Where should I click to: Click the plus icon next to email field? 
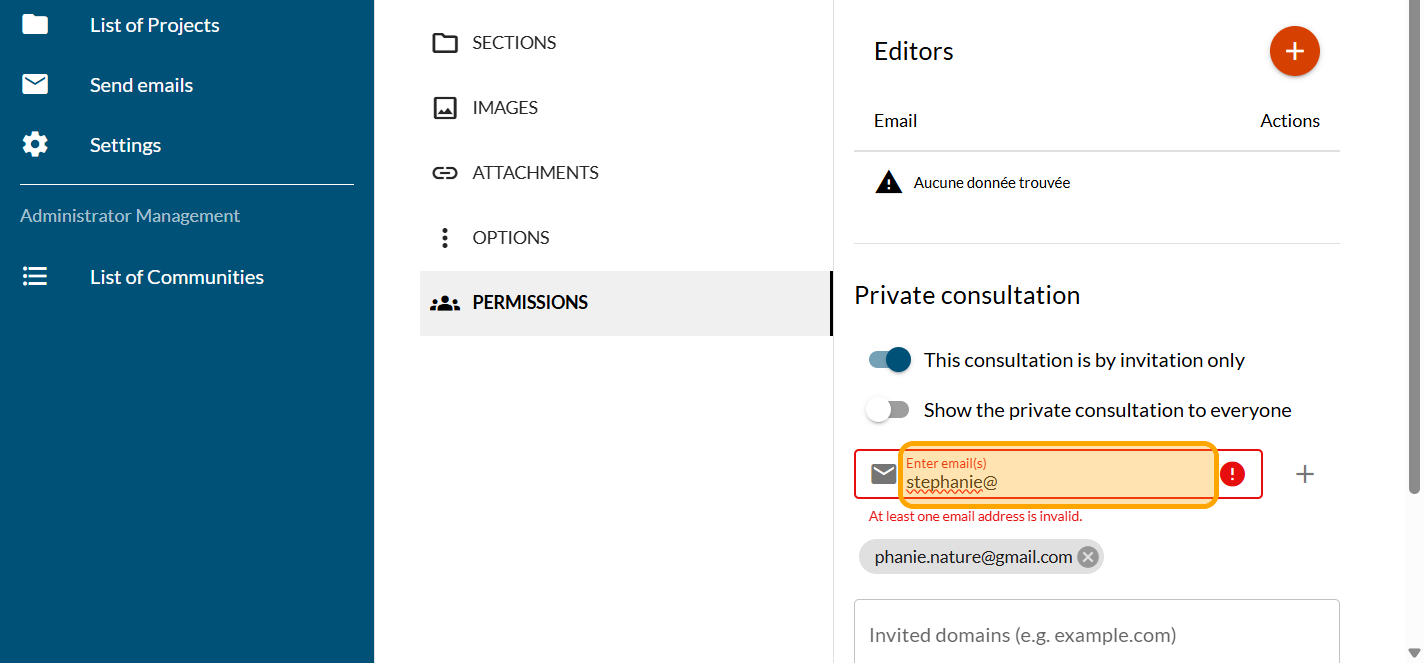(x=1304, y=474)
